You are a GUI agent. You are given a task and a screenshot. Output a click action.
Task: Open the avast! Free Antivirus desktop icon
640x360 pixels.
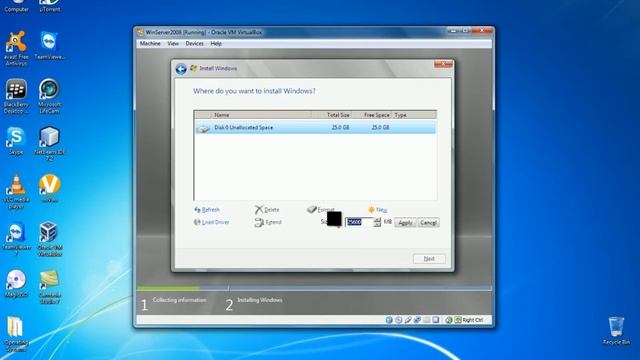pyautogui.click(x=16, y=49)
